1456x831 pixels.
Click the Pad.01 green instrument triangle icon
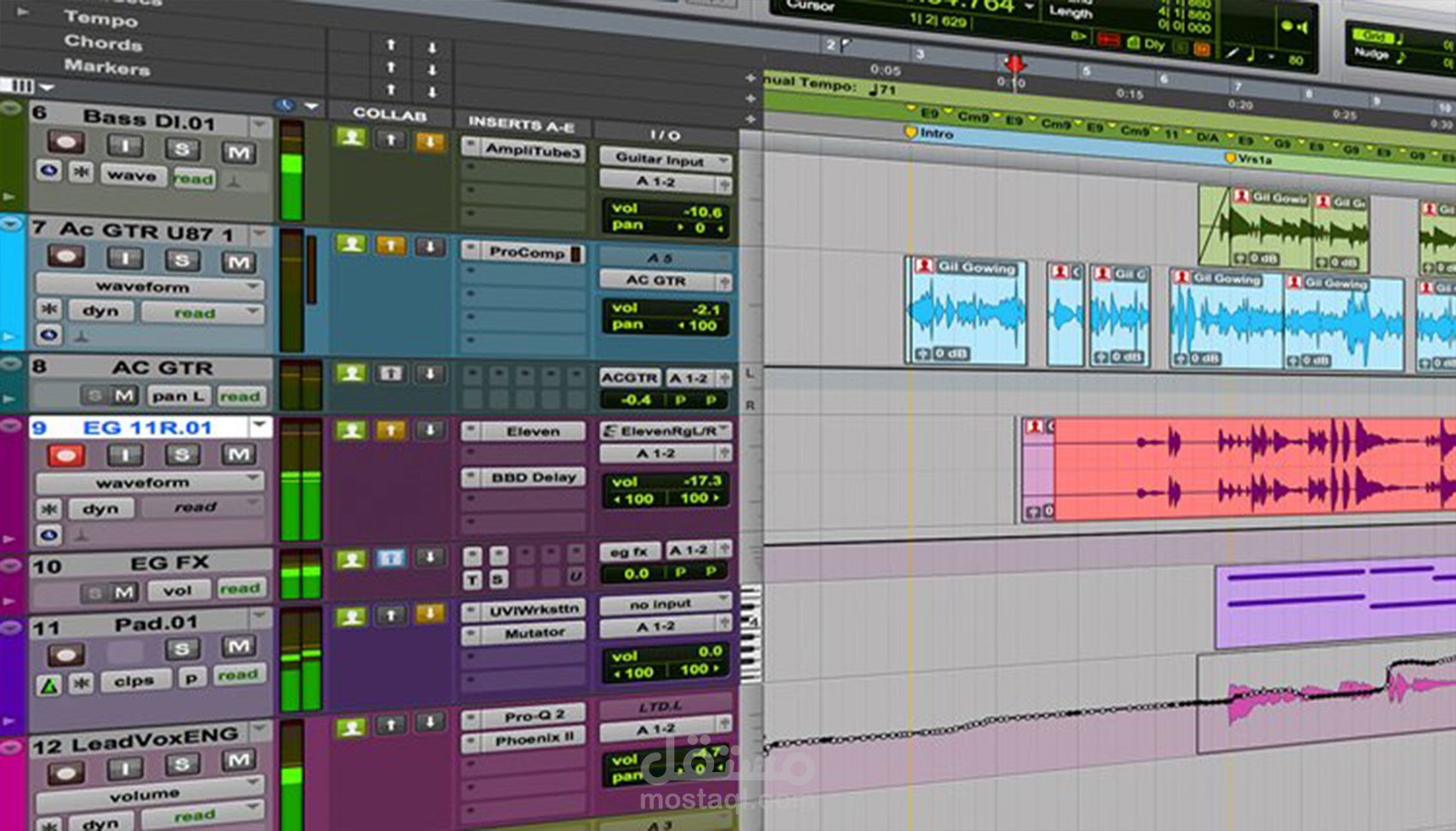(49, 684)
